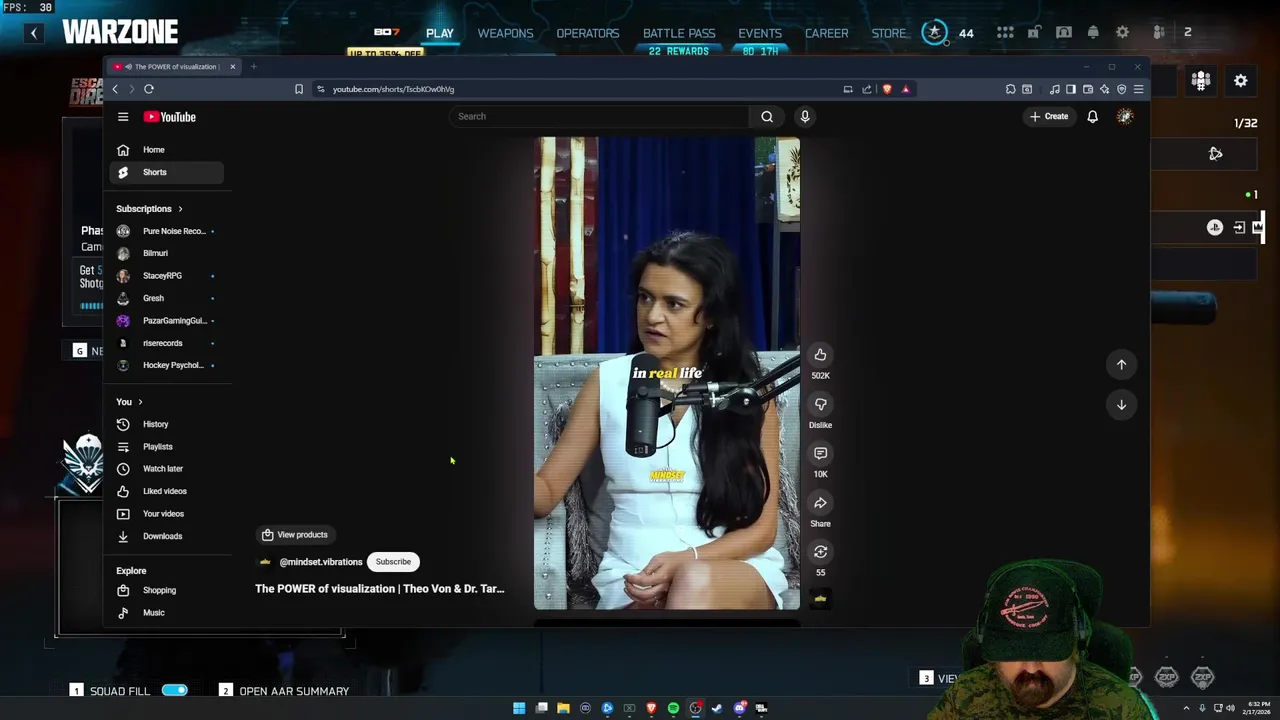Reload the browser page
This screenshot has width=1280, height=720.
(x=148, y=89)
